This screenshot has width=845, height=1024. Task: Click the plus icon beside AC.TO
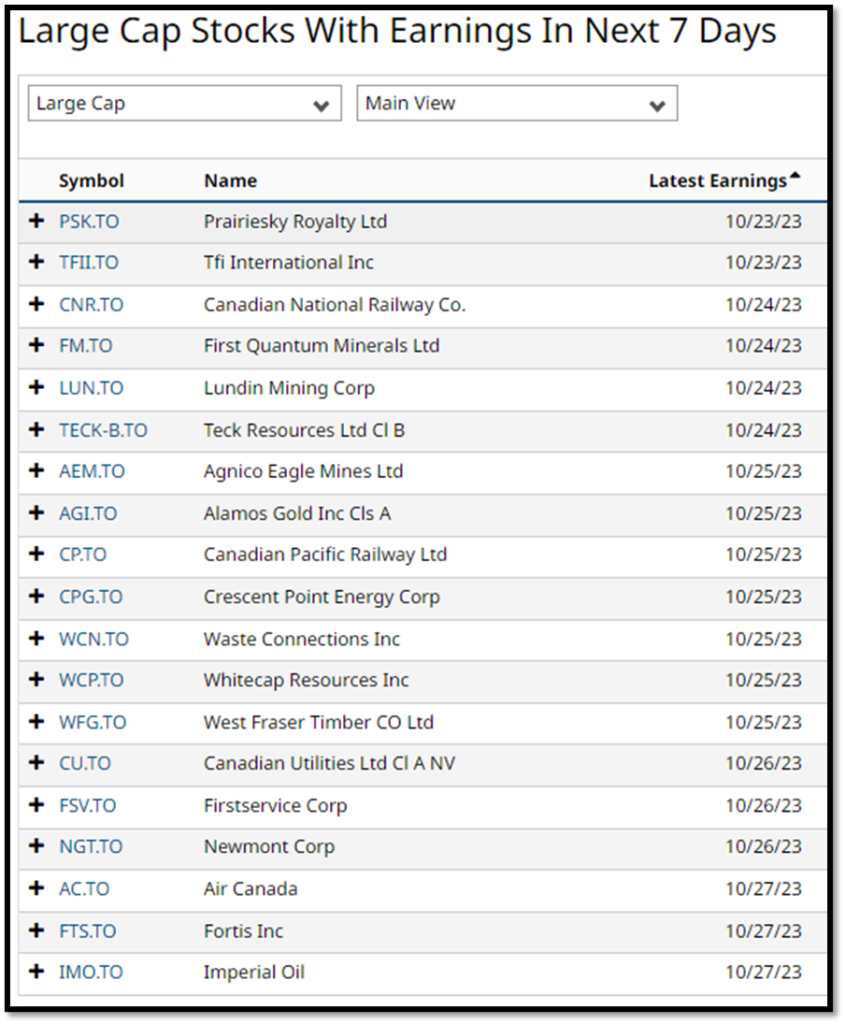37,888
